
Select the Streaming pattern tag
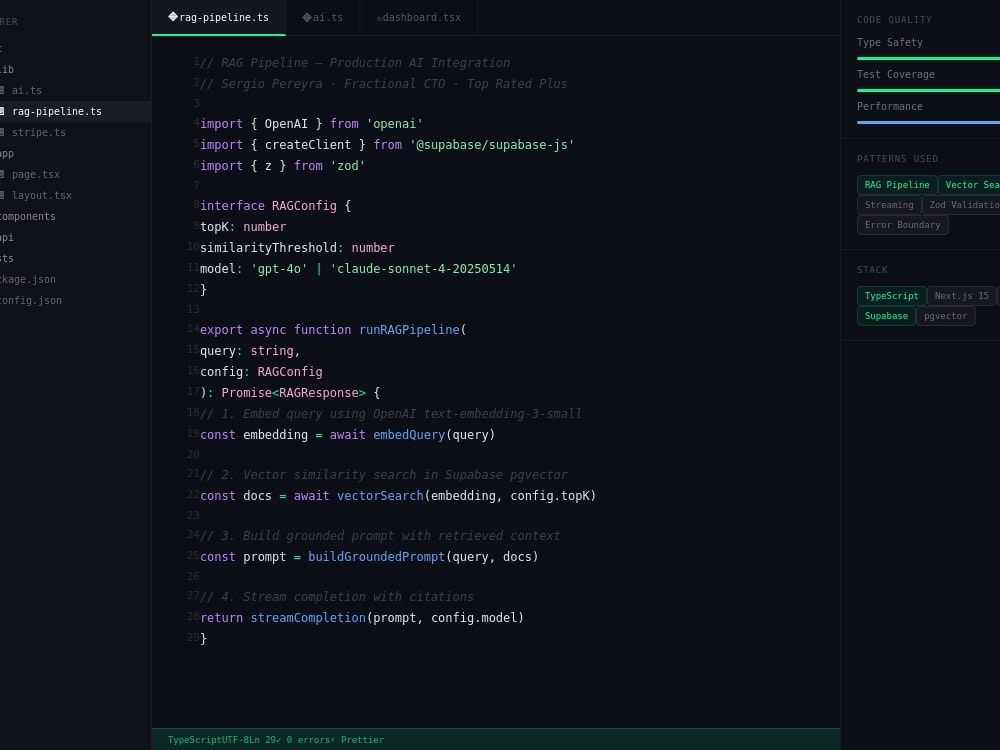pyautogui.click(x=889, y=205)
